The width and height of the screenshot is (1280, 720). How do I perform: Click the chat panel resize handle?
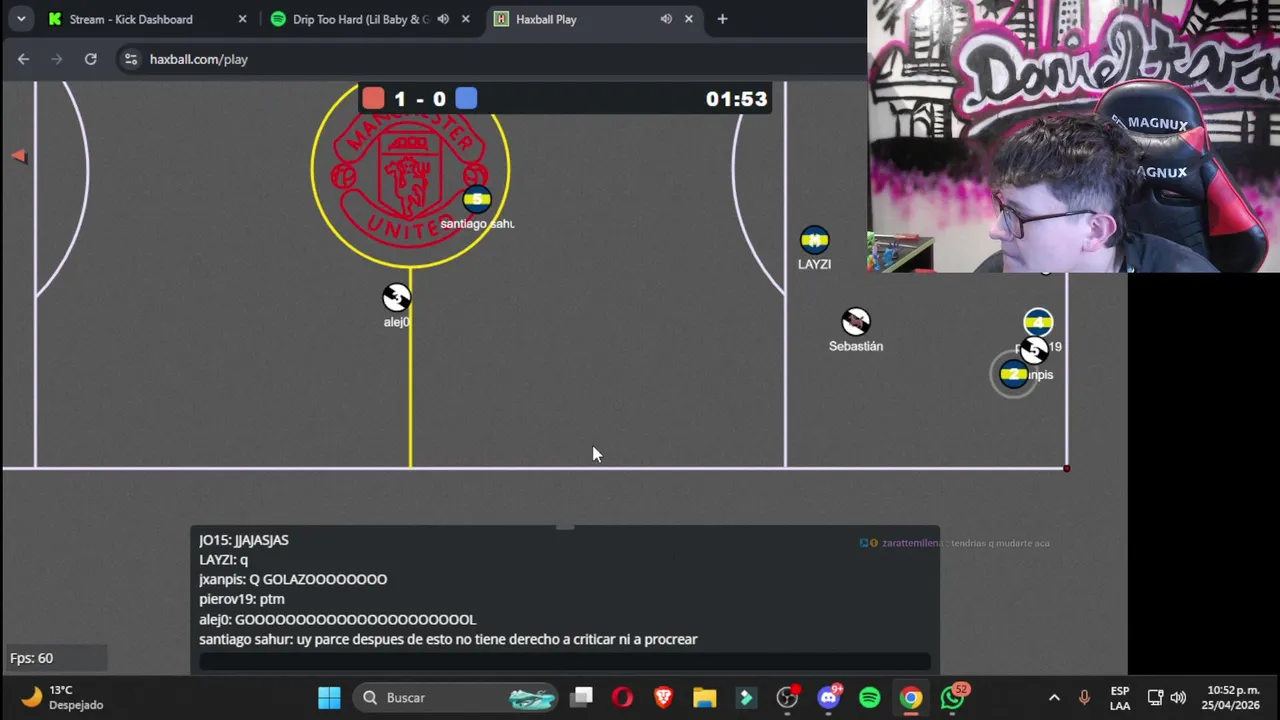tap(565, 527)
